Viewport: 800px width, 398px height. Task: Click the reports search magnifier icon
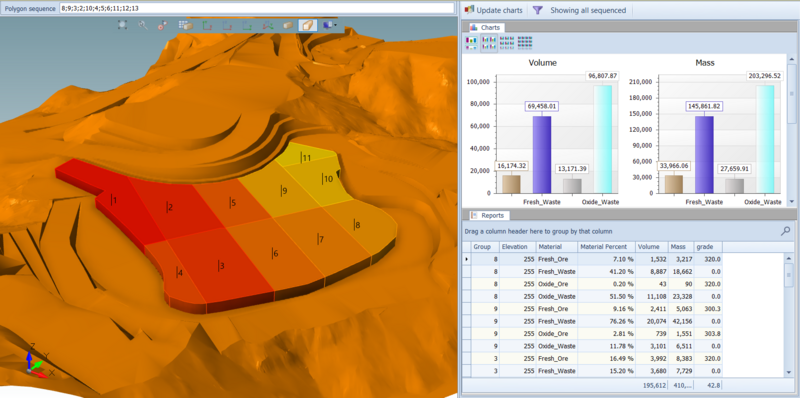coord(785,231)
